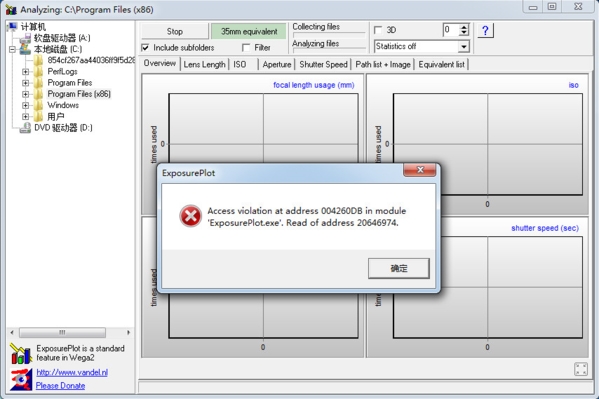Click the access violation error message text
The width and height of the screenshot is (599, 399).
coord(307,217)
